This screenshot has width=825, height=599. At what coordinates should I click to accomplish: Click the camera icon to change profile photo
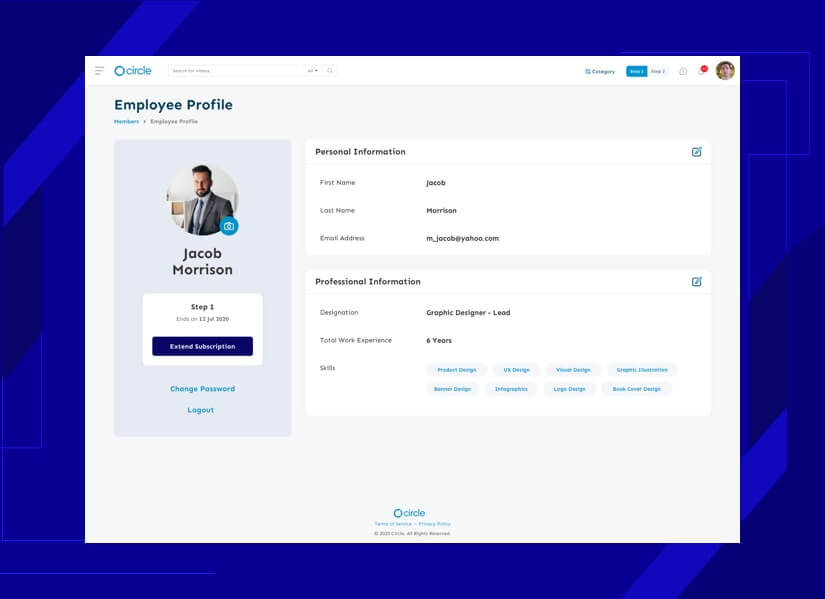(x=229, y=226)
